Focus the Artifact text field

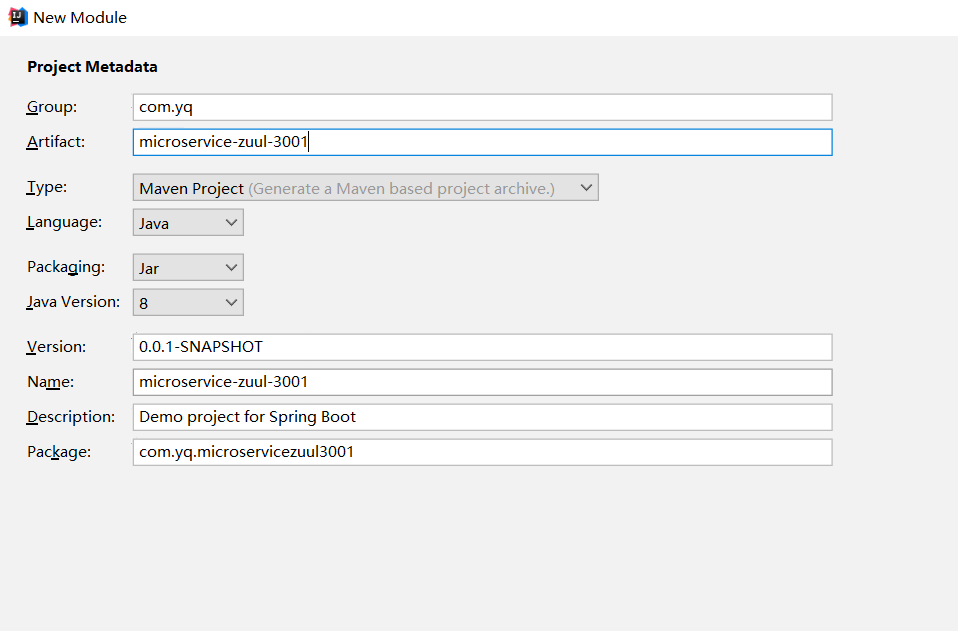[x=483, y=142]
